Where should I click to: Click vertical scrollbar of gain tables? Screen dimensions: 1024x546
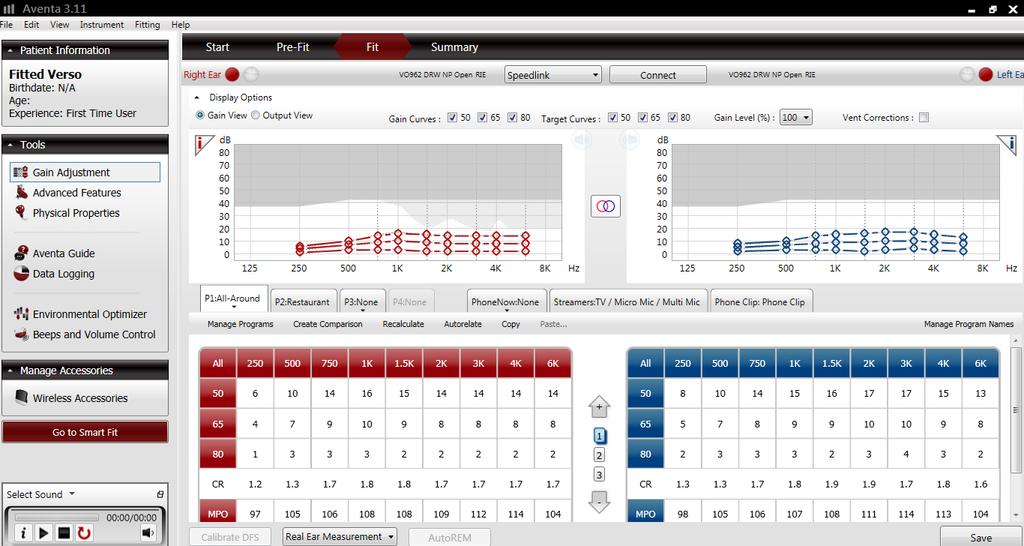point(1016,409)
